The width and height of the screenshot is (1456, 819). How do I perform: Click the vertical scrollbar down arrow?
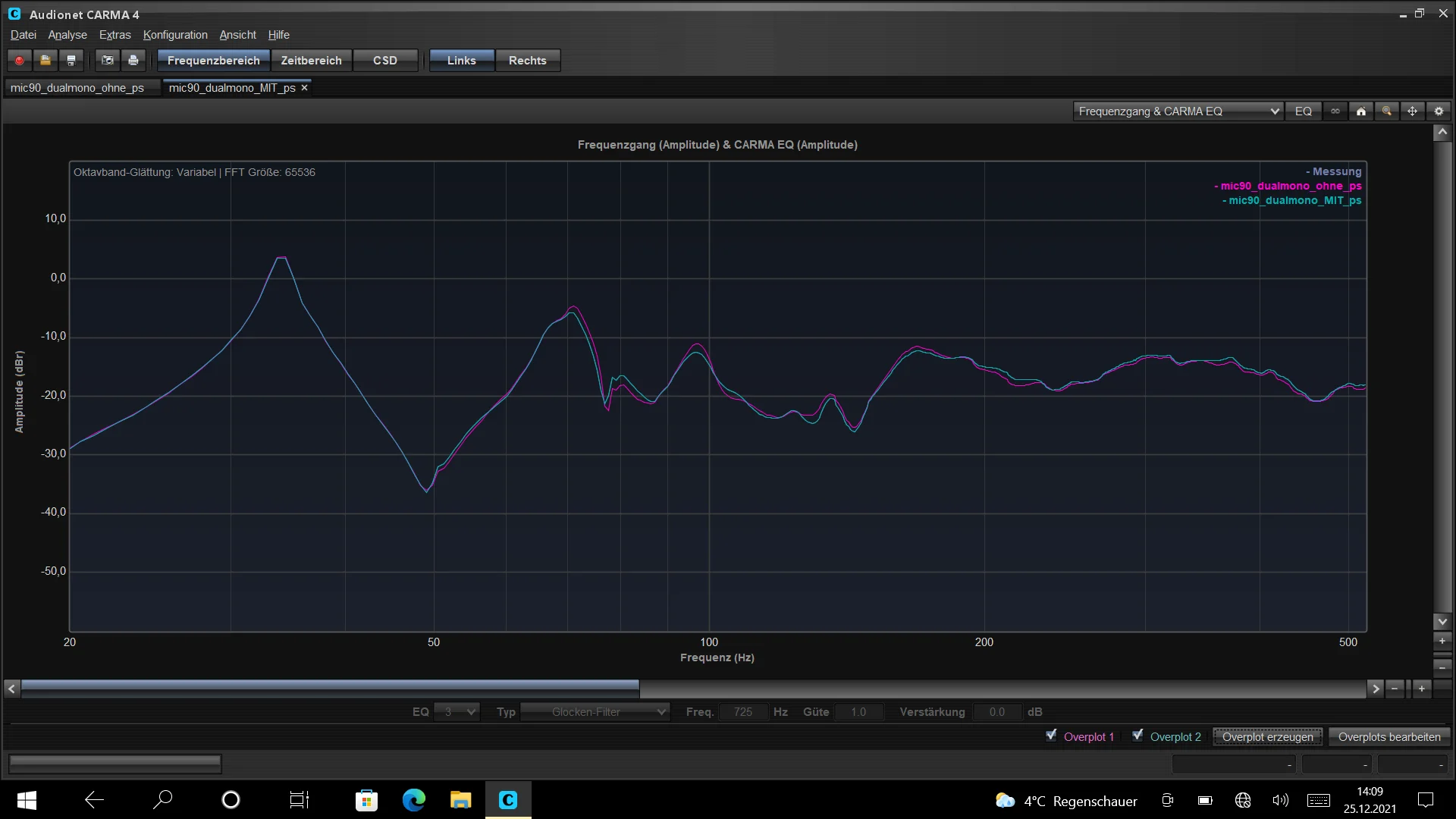point(1442,622)
